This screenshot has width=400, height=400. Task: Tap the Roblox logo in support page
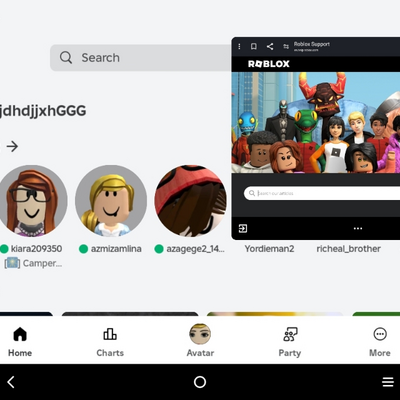click(x=269, y=64)
